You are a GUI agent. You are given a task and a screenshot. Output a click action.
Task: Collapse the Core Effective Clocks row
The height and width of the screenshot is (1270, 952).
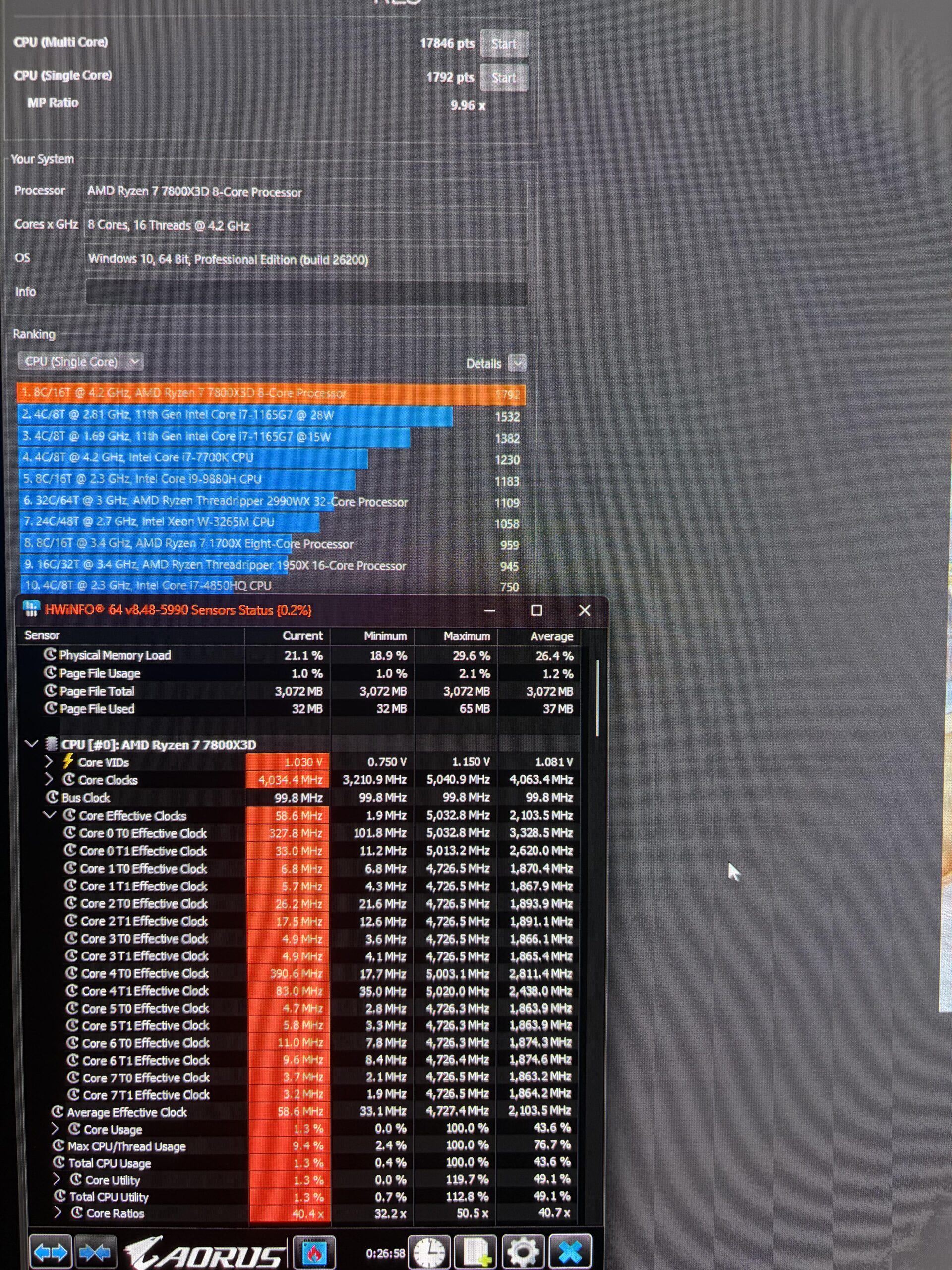[x=50, y=815]
